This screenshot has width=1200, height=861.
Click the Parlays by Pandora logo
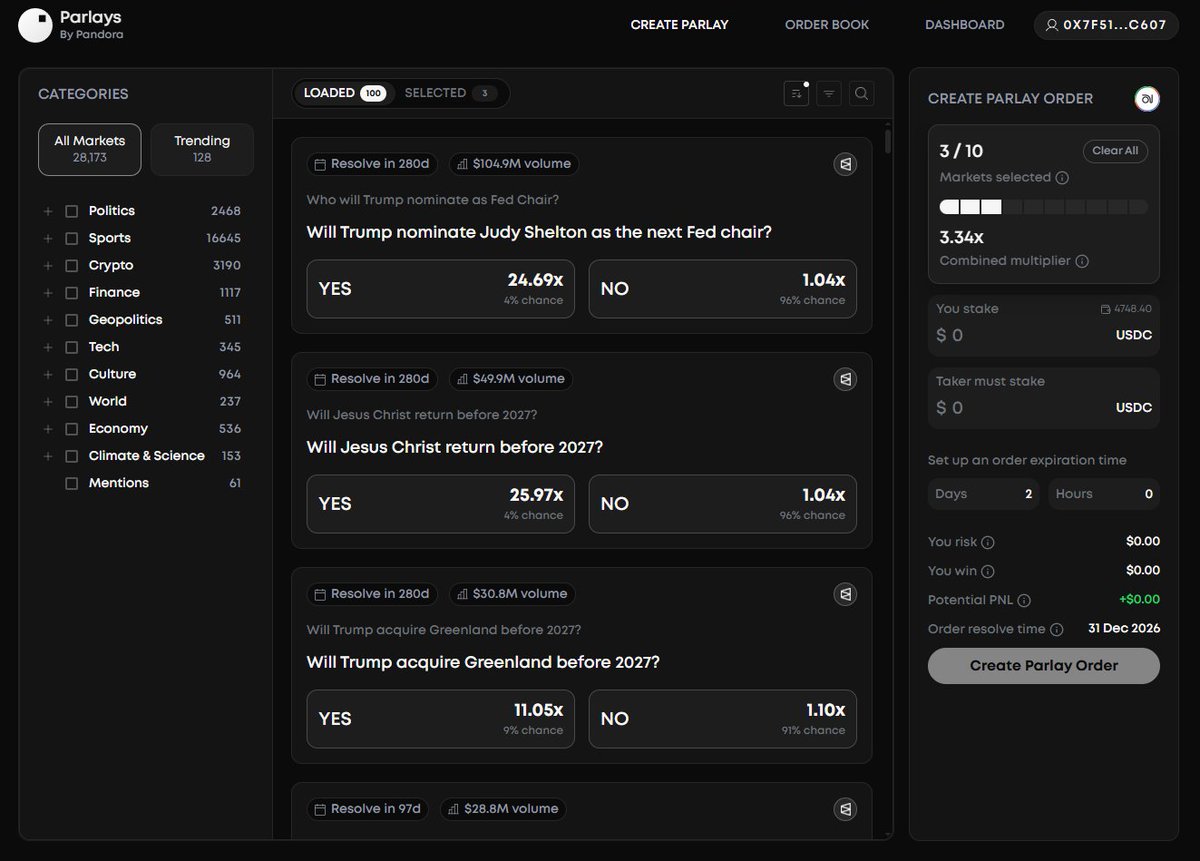(x=71, y=25)
